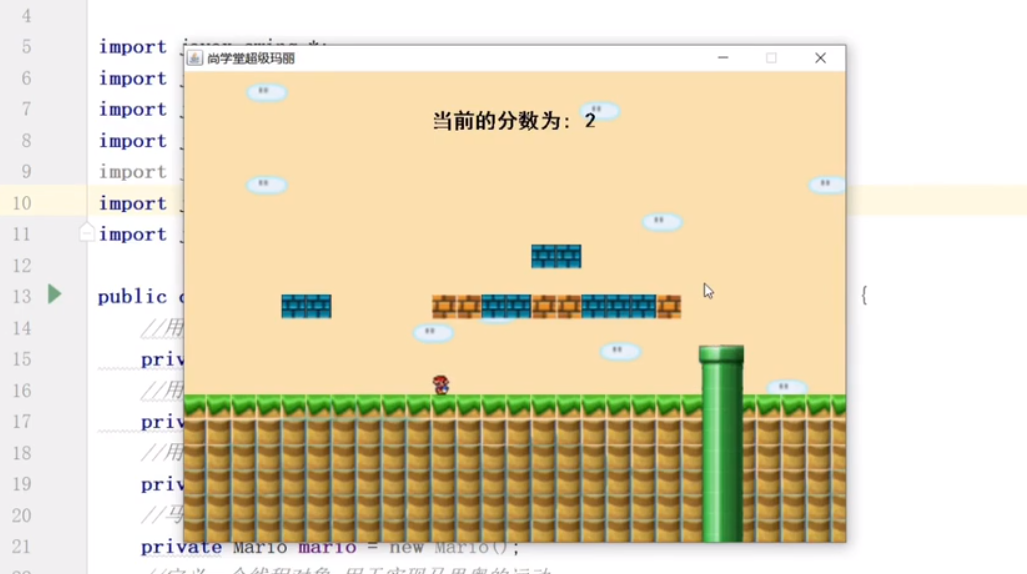Screen dimensions: 1027x574
Task: Click the public keyword on line 13
Action: coord(132,297)
